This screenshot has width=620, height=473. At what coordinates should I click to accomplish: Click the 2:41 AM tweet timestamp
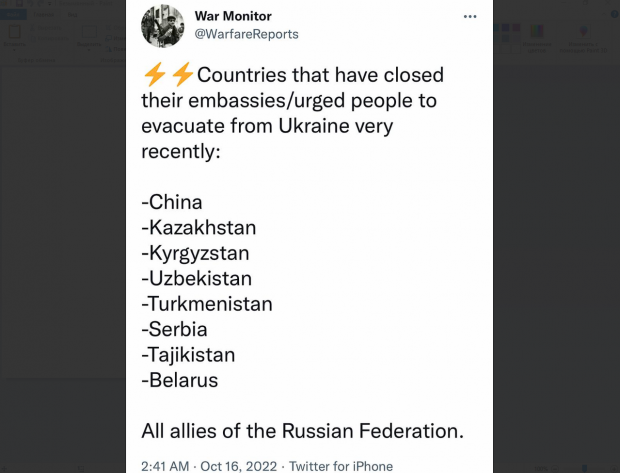pyautogui.click(x=166, y=466)
